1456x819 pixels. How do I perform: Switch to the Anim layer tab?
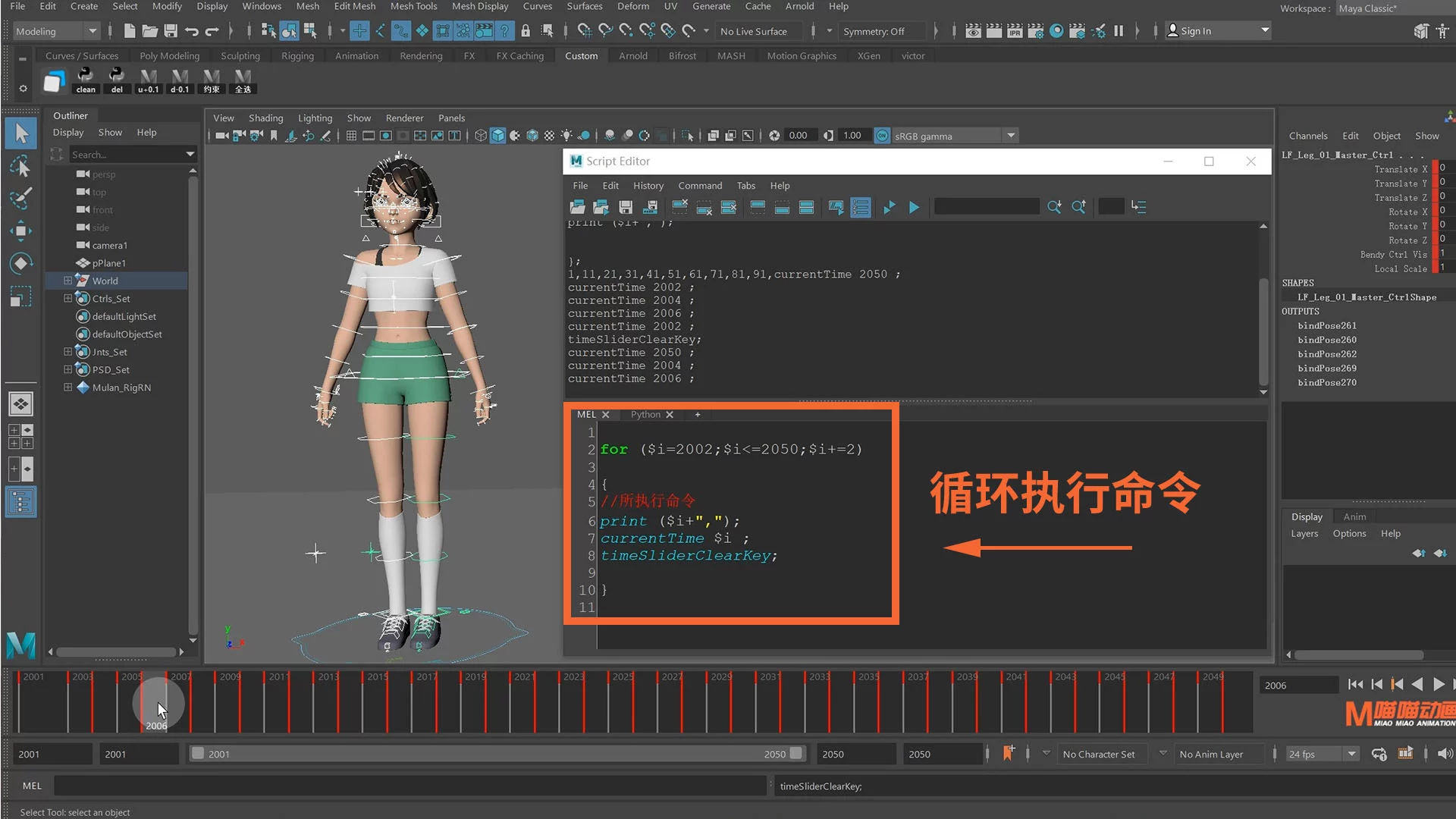tap(1354, 516)
